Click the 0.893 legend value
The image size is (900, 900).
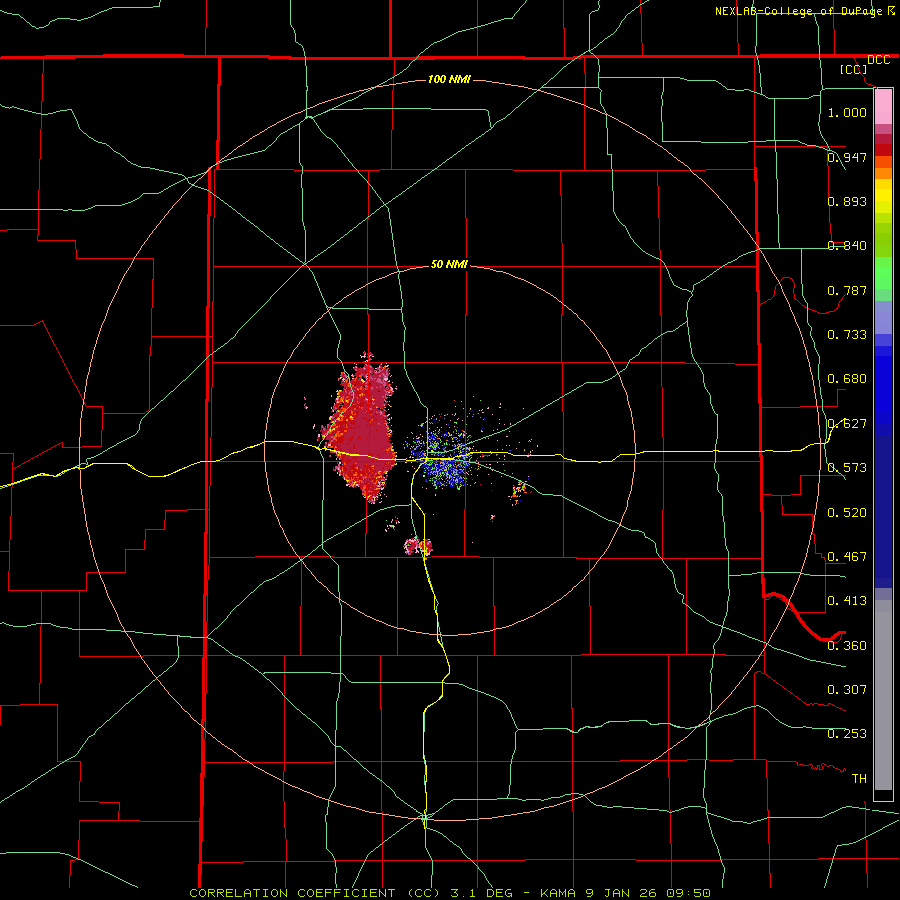pos(847,201)
